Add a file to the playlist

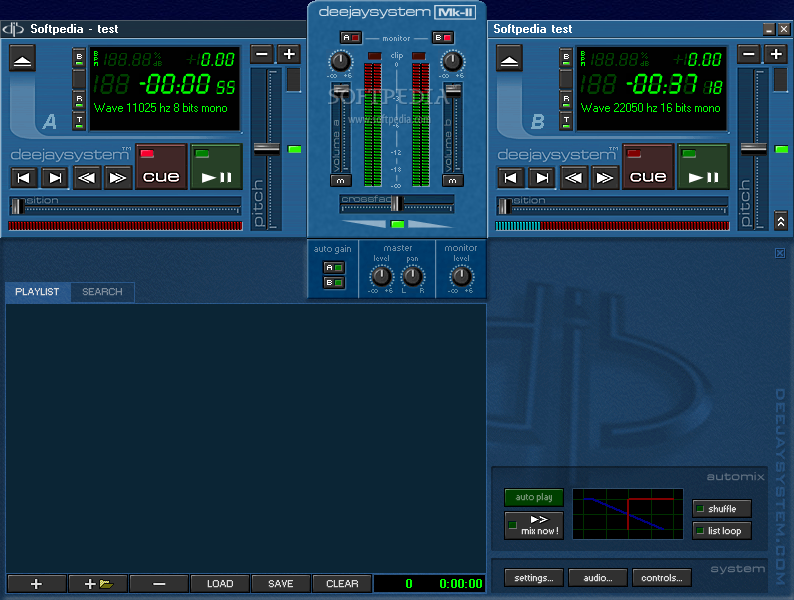tap(36, 584)
